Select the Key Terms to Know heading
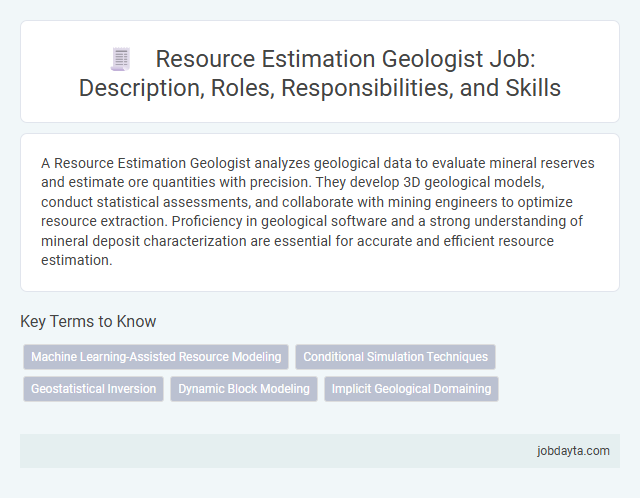 88,321
